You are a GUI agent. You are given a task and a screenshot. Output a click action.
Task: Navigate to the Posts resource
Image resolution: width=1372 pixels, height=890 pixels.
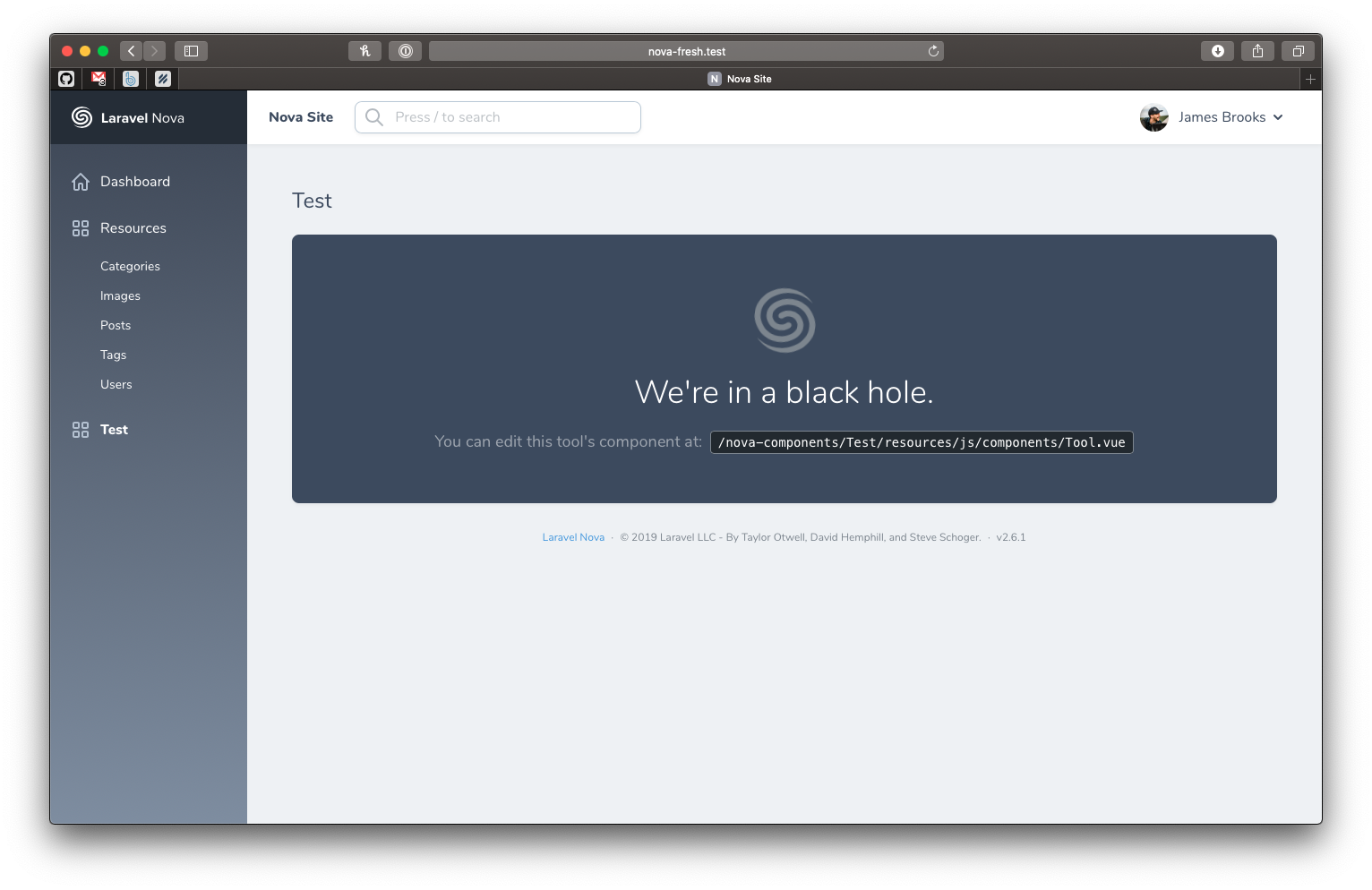coord(116,325)
